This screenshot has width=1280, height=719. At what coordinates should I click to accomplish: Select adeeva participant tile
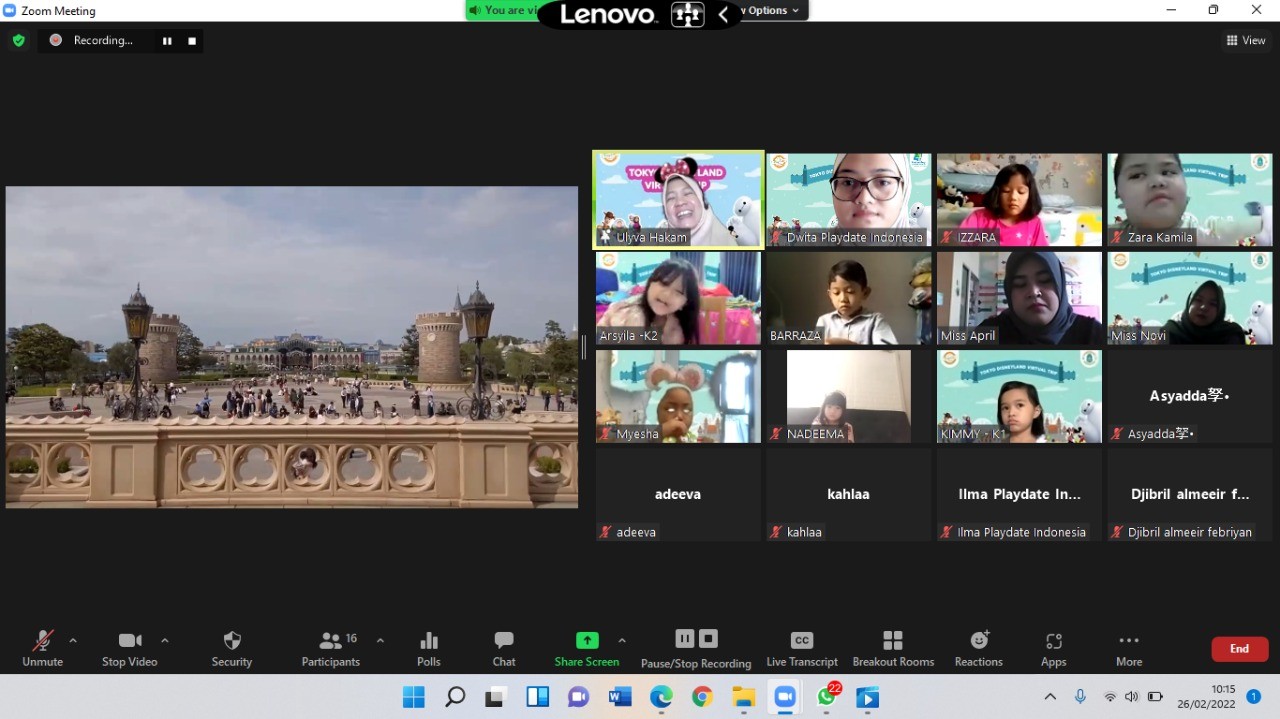click(x=678, y=494)
